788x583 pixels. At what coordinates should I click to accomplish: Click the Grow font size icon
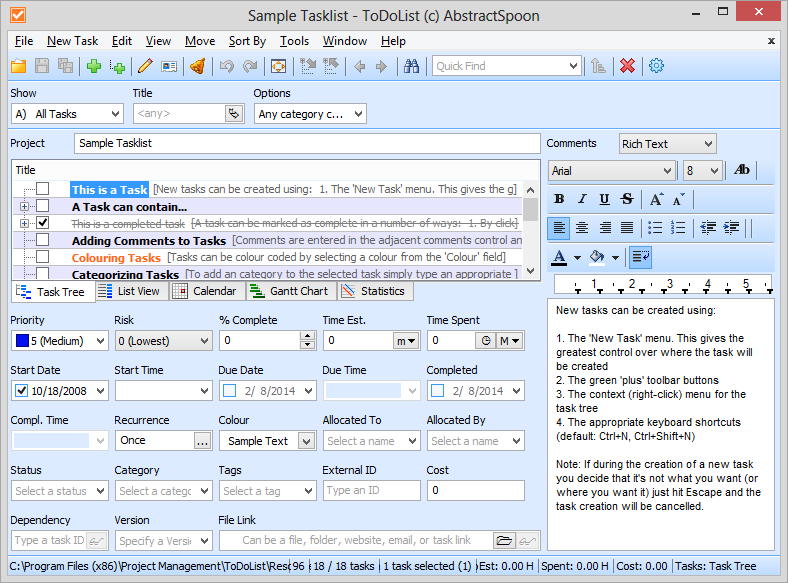(x=656, y=199)
